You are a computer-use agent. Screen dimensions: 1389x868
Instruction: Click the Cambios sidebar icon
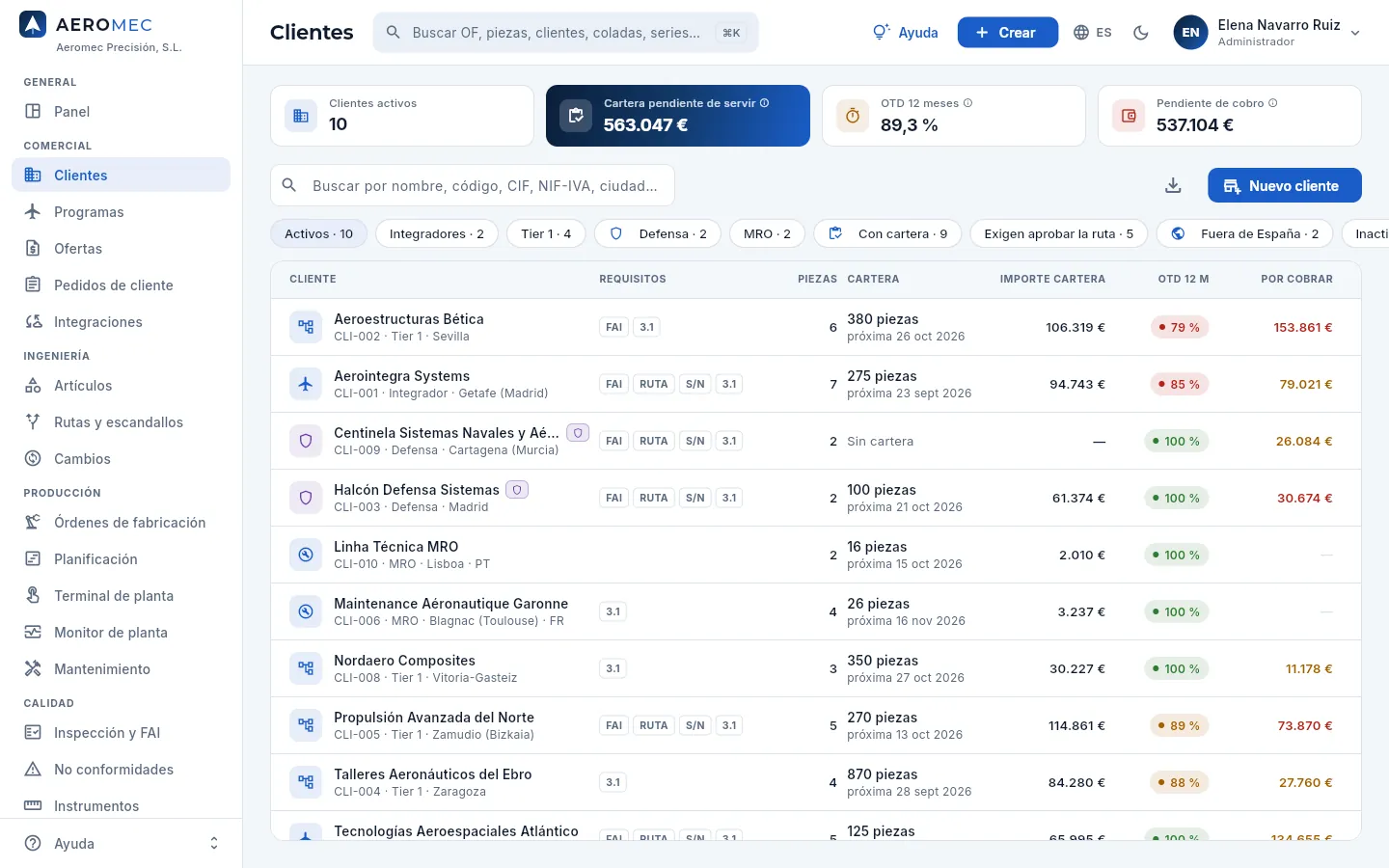(x=33, y=459)
